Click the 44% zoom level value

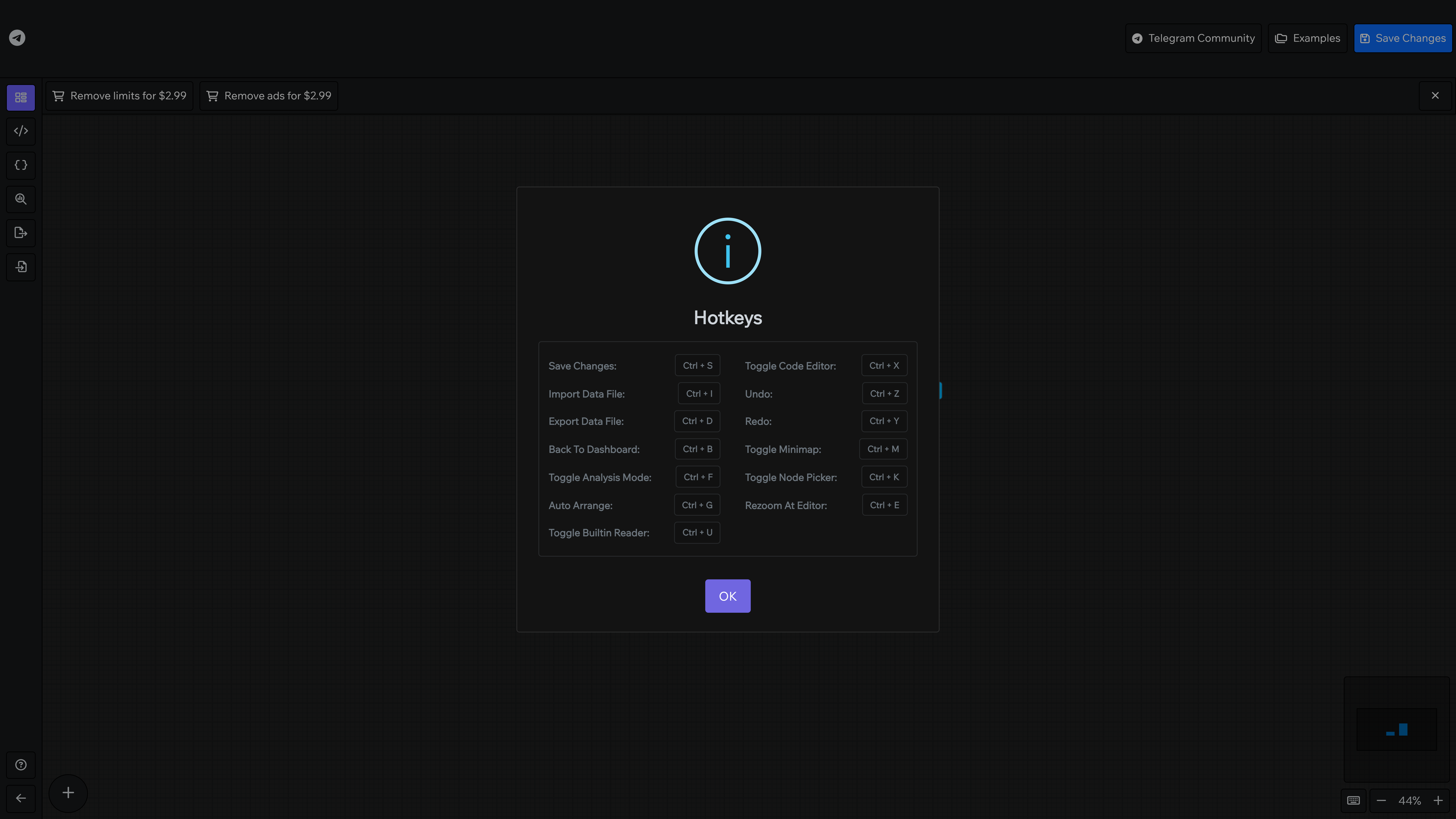click(x=1410, y=801)
